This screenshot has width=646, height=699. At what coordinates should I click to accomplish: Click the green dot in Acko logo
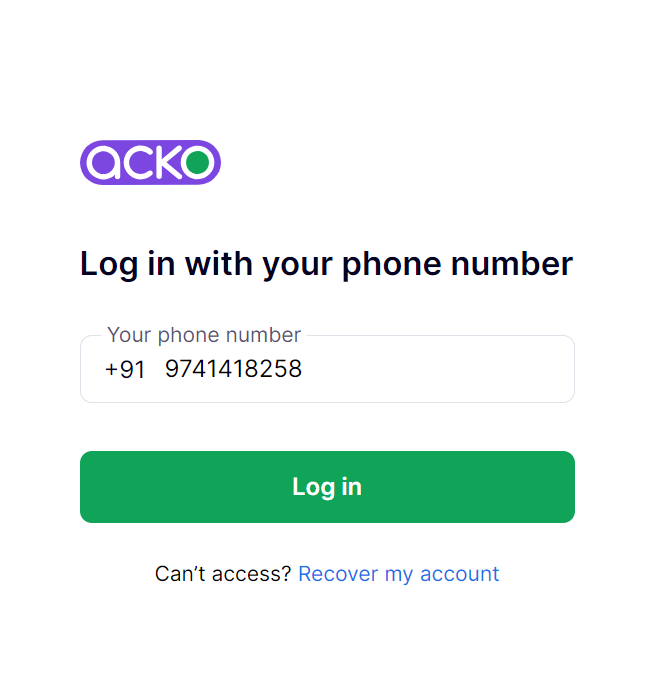(x=198, y=162)
